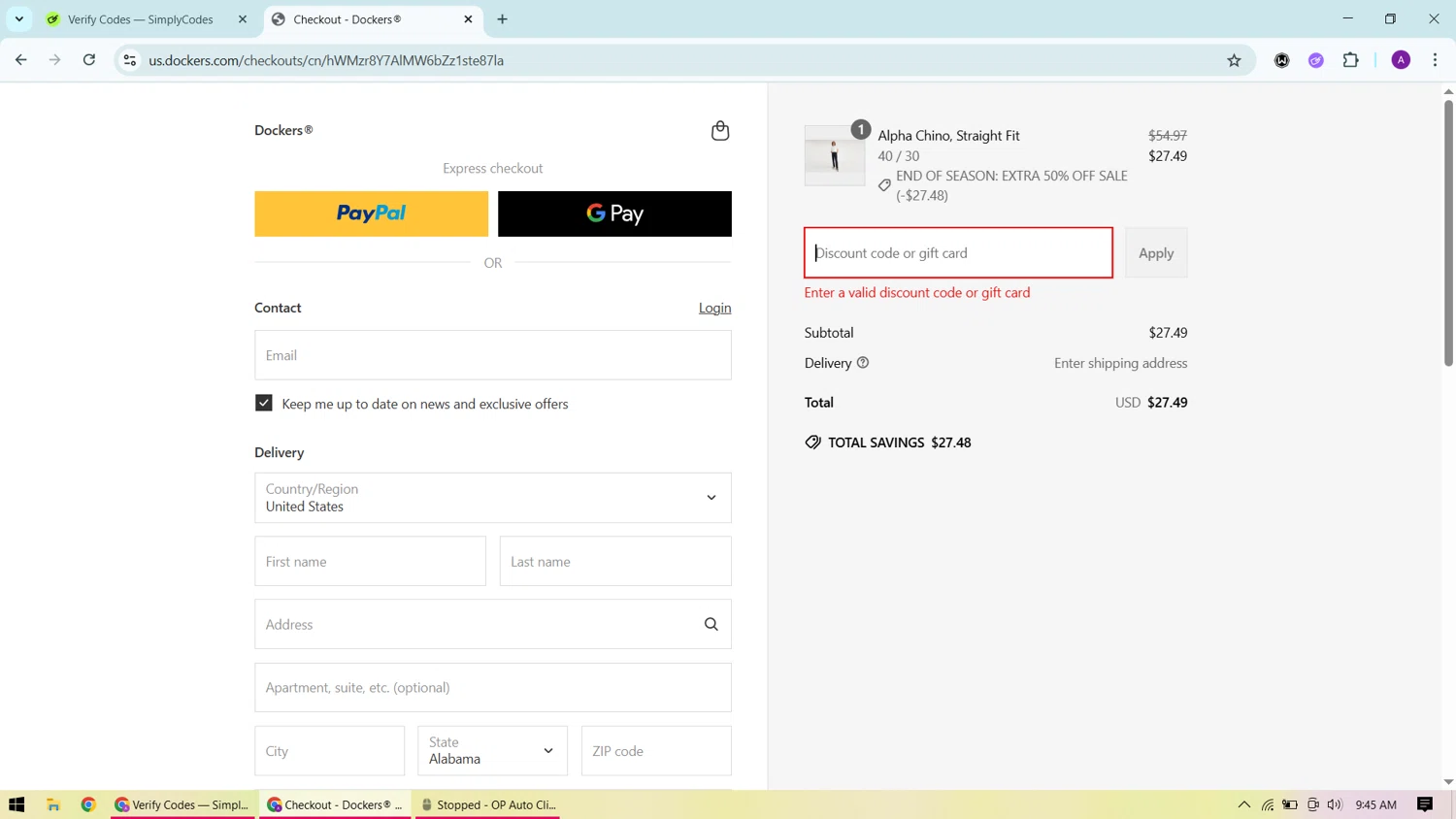Bookmark this page with the star icon
1456x819 pixels.
[1234, 60]
